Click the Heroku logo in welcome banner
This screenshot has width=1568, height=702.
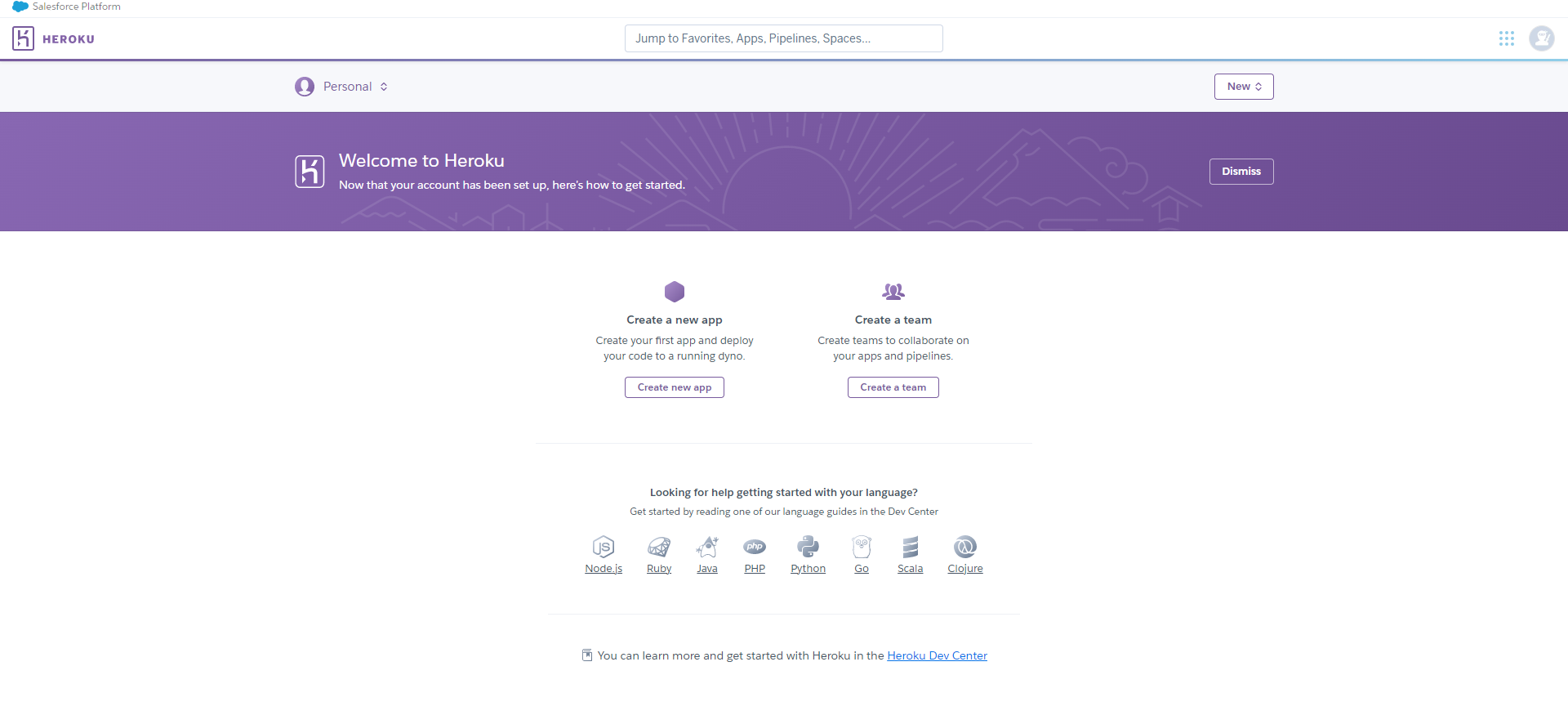coord(310,172)
